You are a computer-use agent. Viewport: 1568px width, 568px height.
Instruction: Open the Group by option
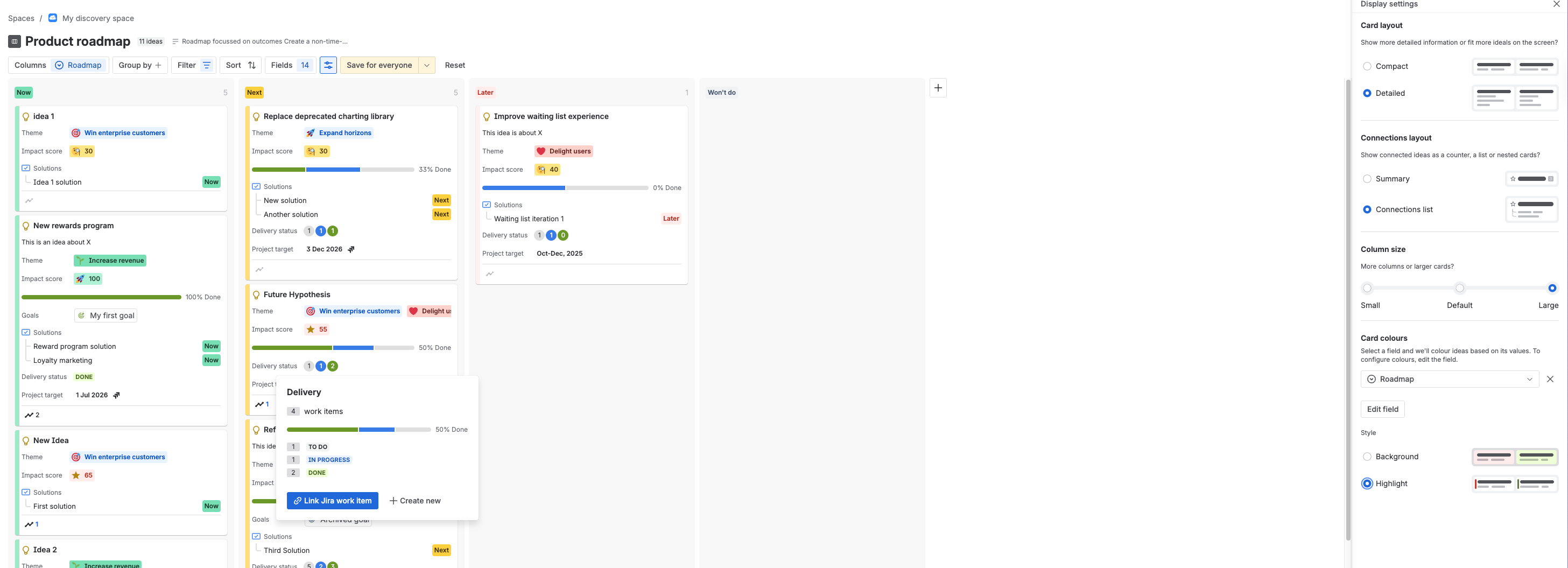coord(140,65)
